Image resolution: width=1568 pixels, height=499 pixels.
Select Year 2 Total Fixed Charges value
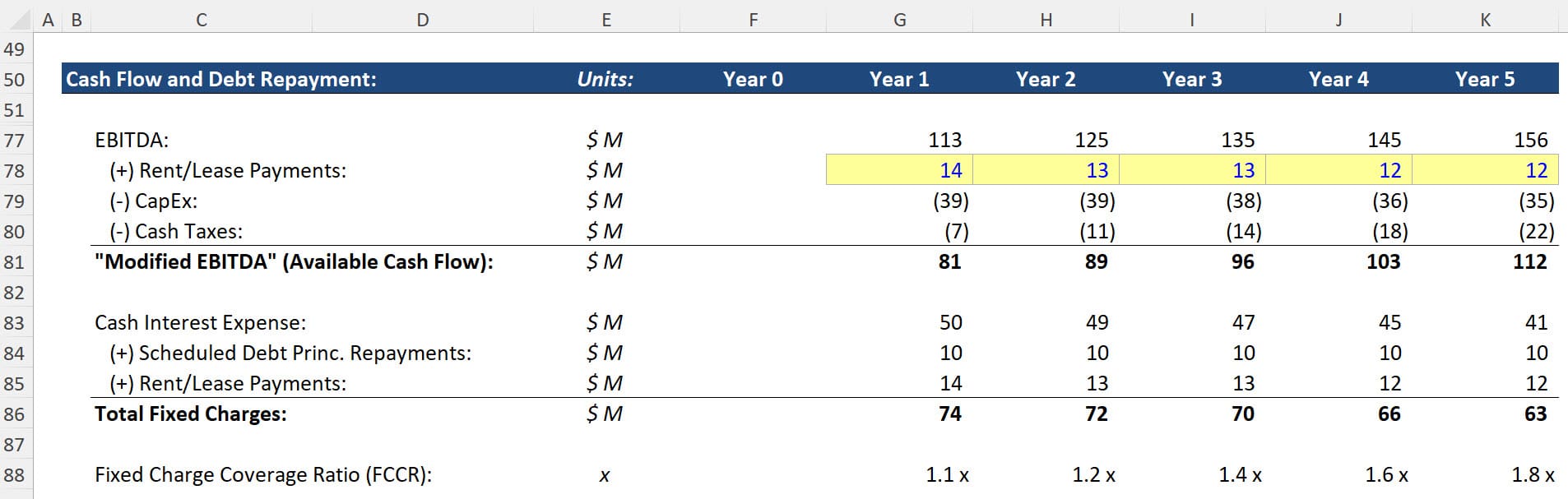[1096, 414]
